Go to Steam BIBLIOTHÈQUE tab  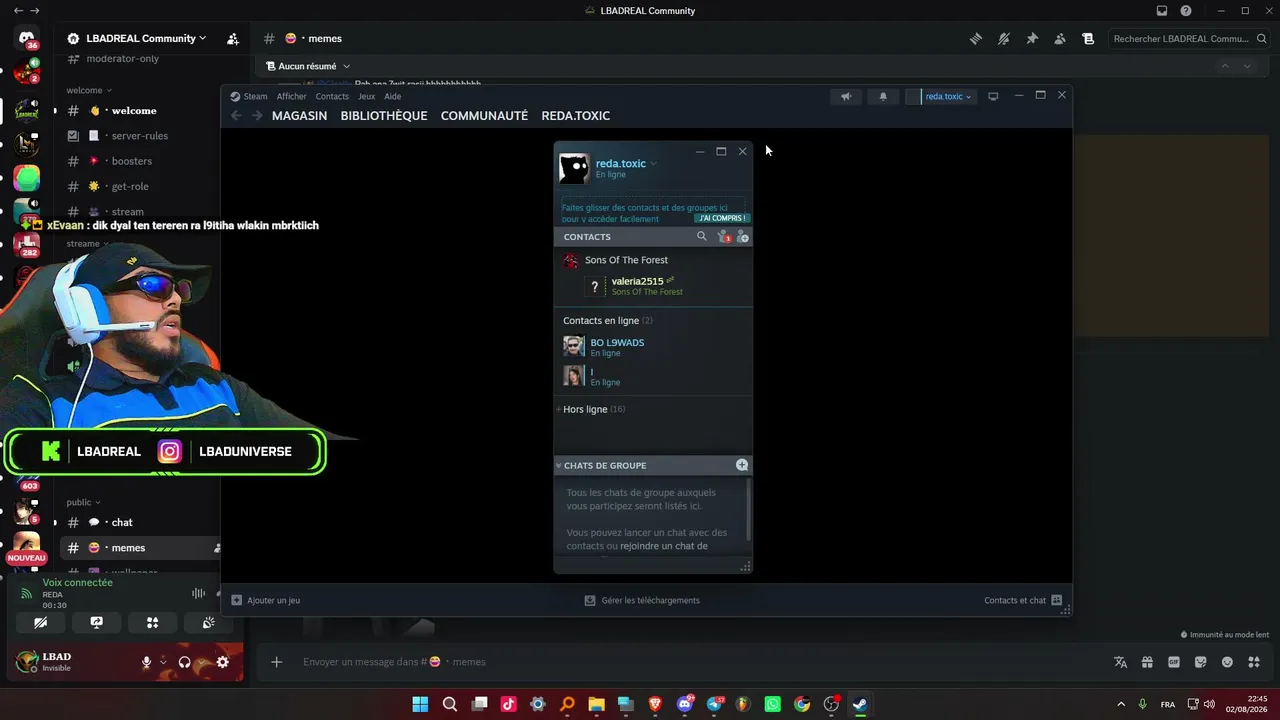(384, 116)
